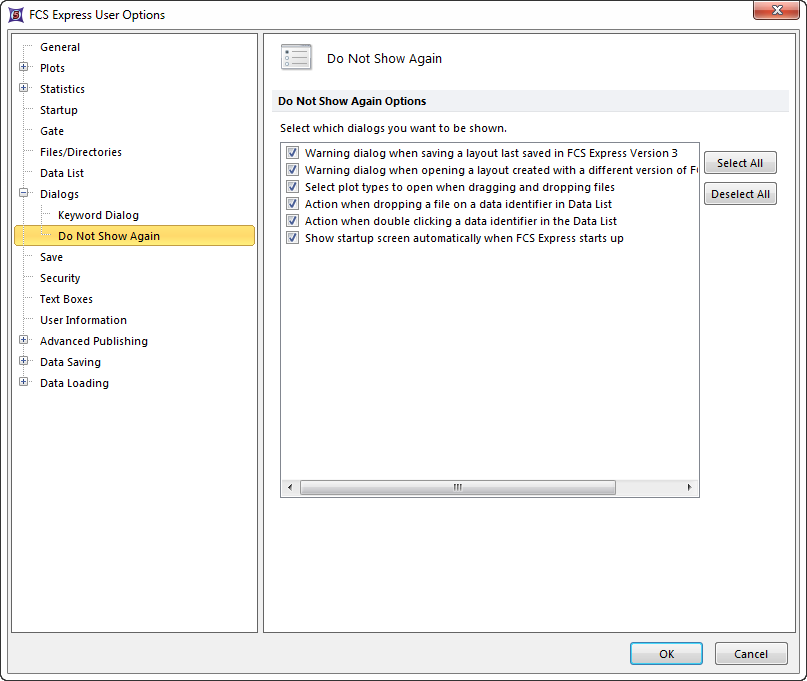Click the horizontal scrollbar thumb in options list
The width and height of the screenshot is (807, 681).
point(457,488)
